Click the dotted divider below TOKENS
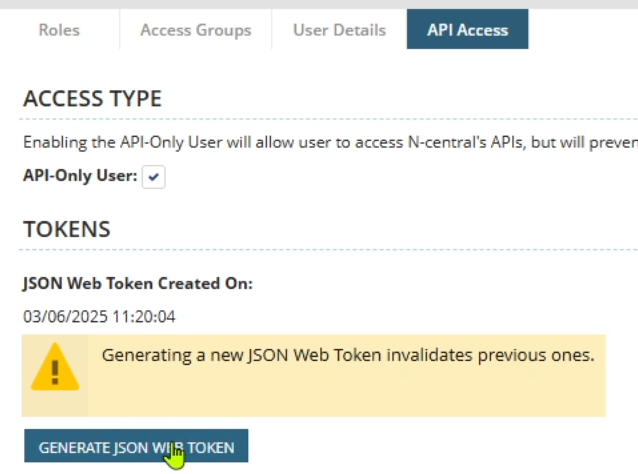This screenshot has width=638, height=474. click(x=330, y=250)
